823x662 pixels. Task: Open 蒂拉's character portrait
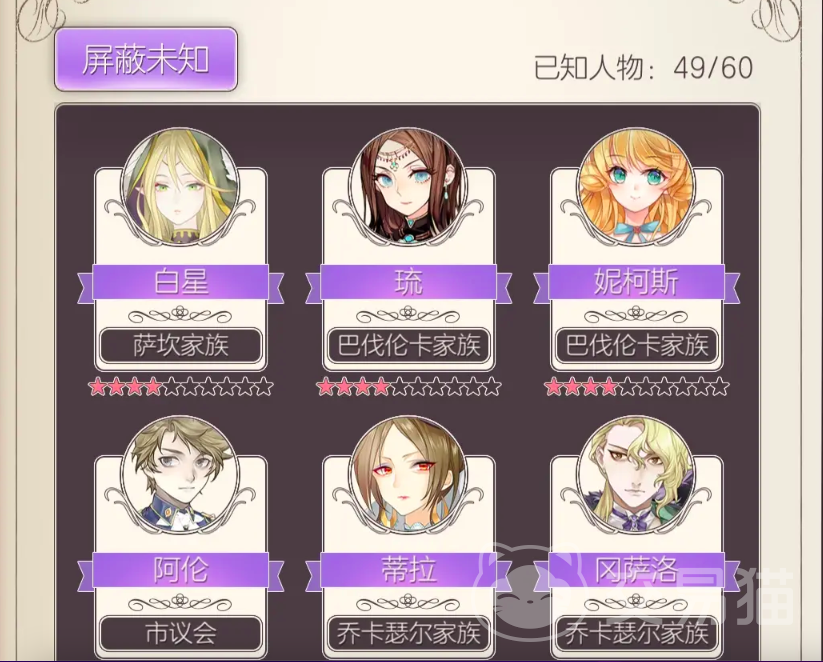point(408,475)
